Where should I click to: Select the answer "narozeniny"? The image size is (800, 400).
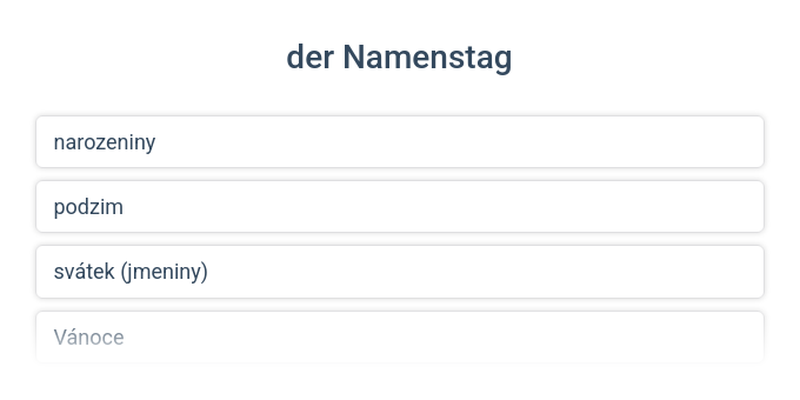tap(400, 142)
